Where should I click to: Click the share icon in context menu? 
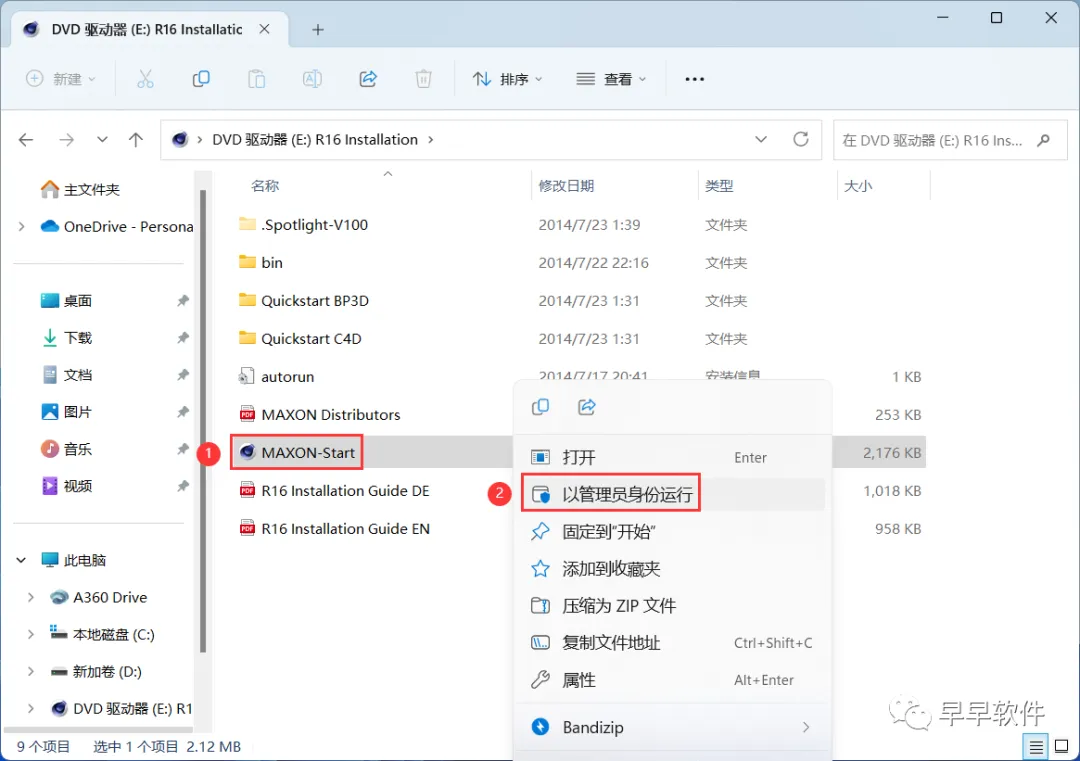click(x=587, y=407)
